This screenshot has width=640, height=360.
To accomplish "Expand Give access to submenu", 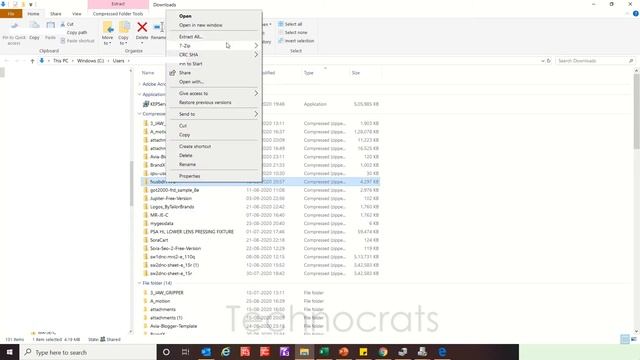I will (x=214, y=93).
